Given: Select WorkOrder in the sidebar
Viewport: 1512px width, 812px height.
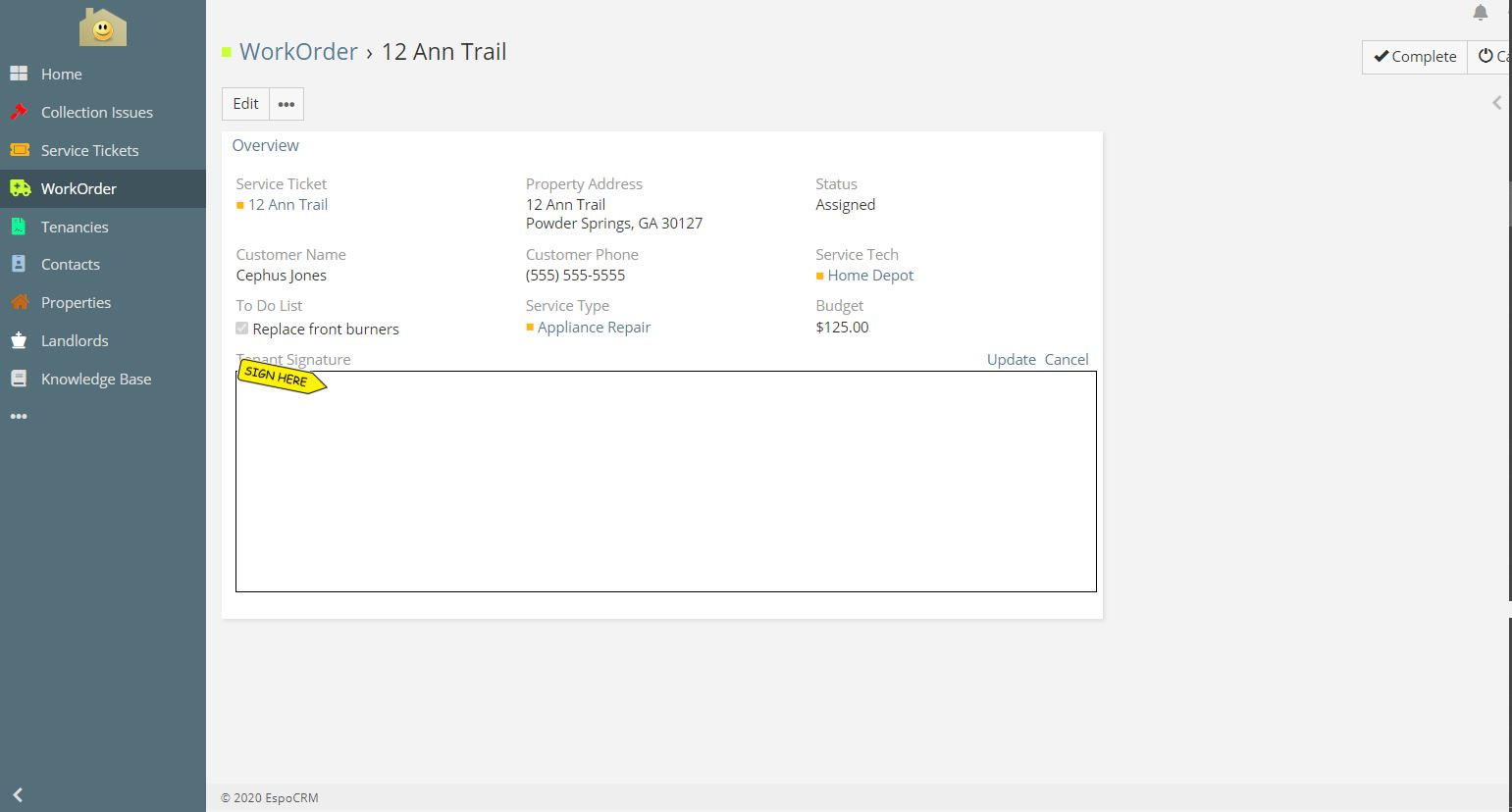Looking at the screenshot, I should point(78,188).
